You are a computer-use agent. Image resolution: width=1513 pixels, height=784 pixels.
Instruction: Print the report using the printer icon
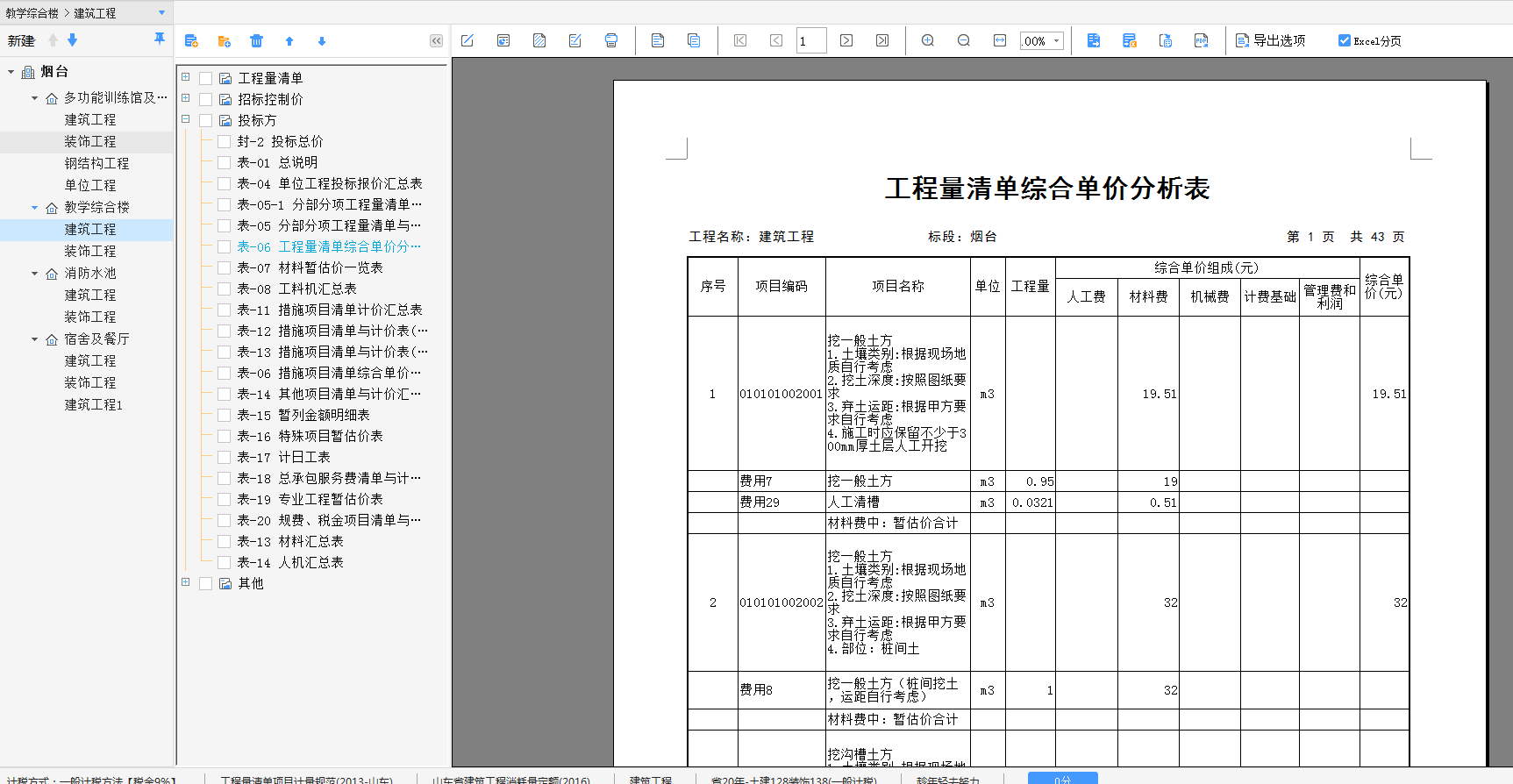pos(611,40)
